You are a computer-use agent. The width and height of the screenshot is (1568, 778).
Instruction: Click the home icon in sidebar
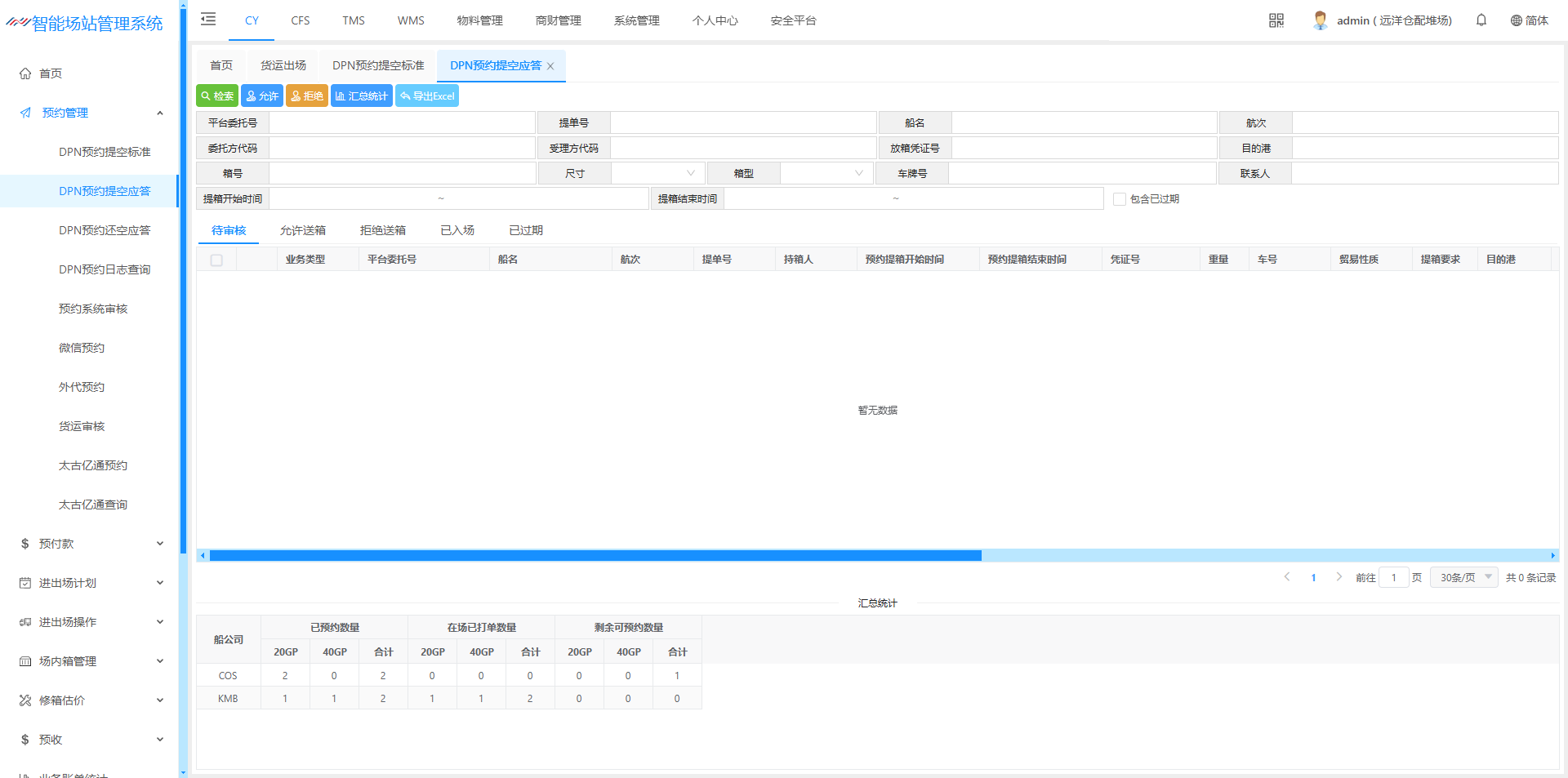tap(25, 73)
